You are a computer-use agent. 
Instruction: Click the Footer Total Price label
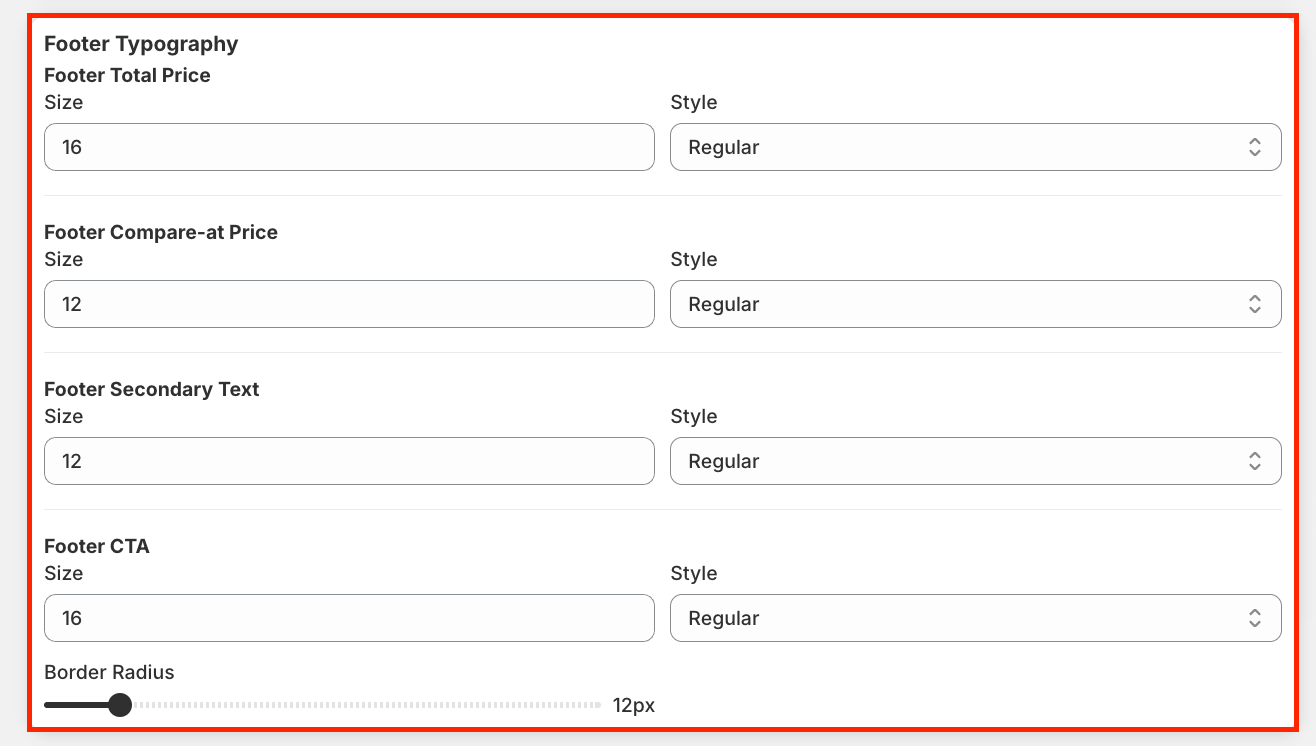pos(127,75)
